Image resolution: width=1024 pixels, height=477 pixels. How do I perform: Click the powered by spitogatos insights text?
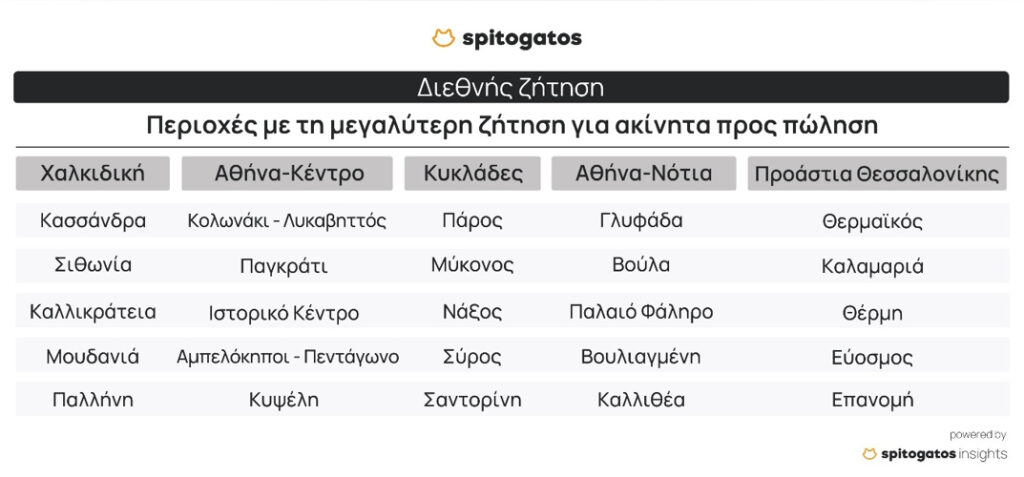(935, 445)
